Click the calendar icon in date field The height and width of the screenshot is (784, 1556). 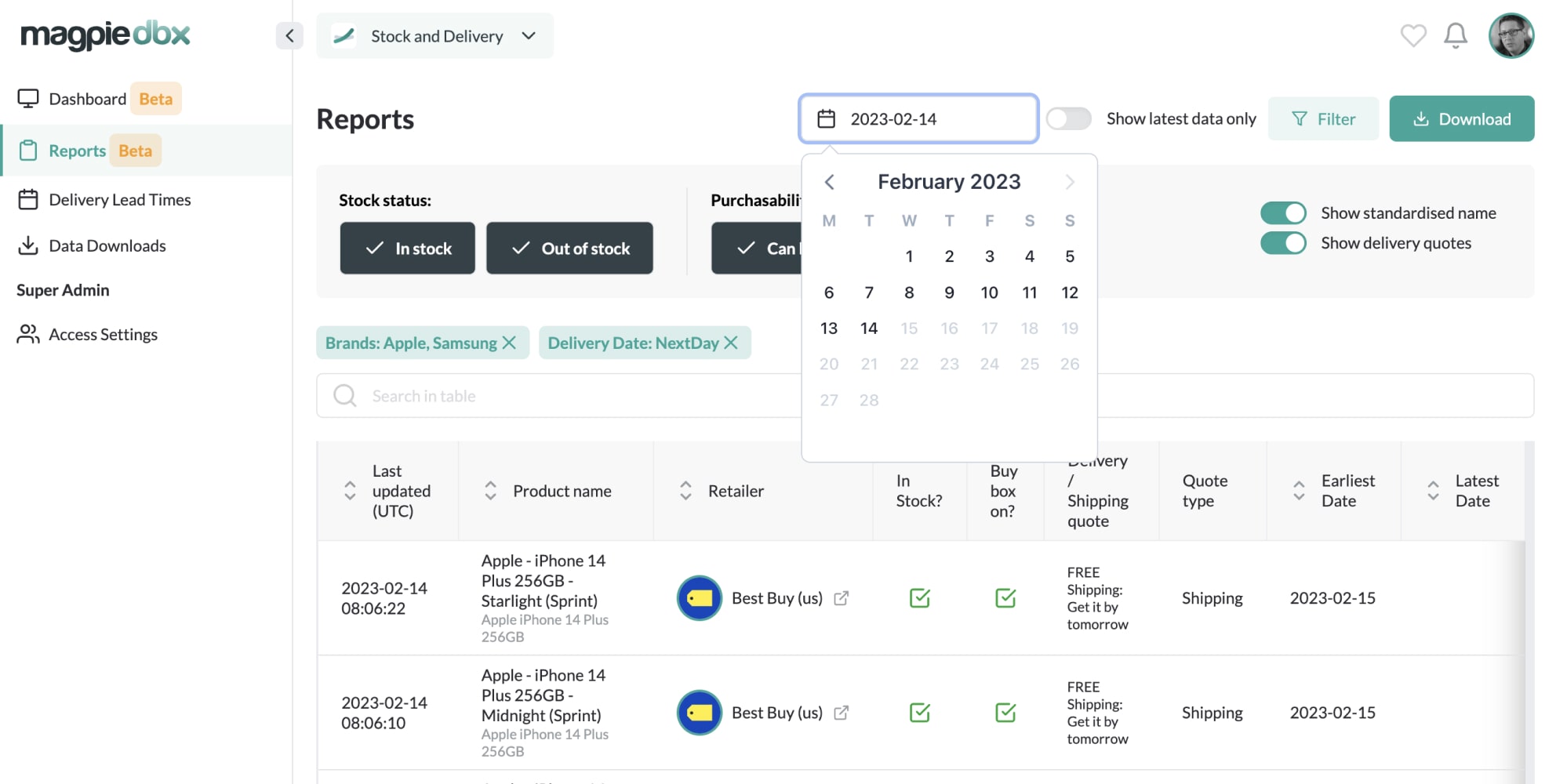tap(827, 118)
